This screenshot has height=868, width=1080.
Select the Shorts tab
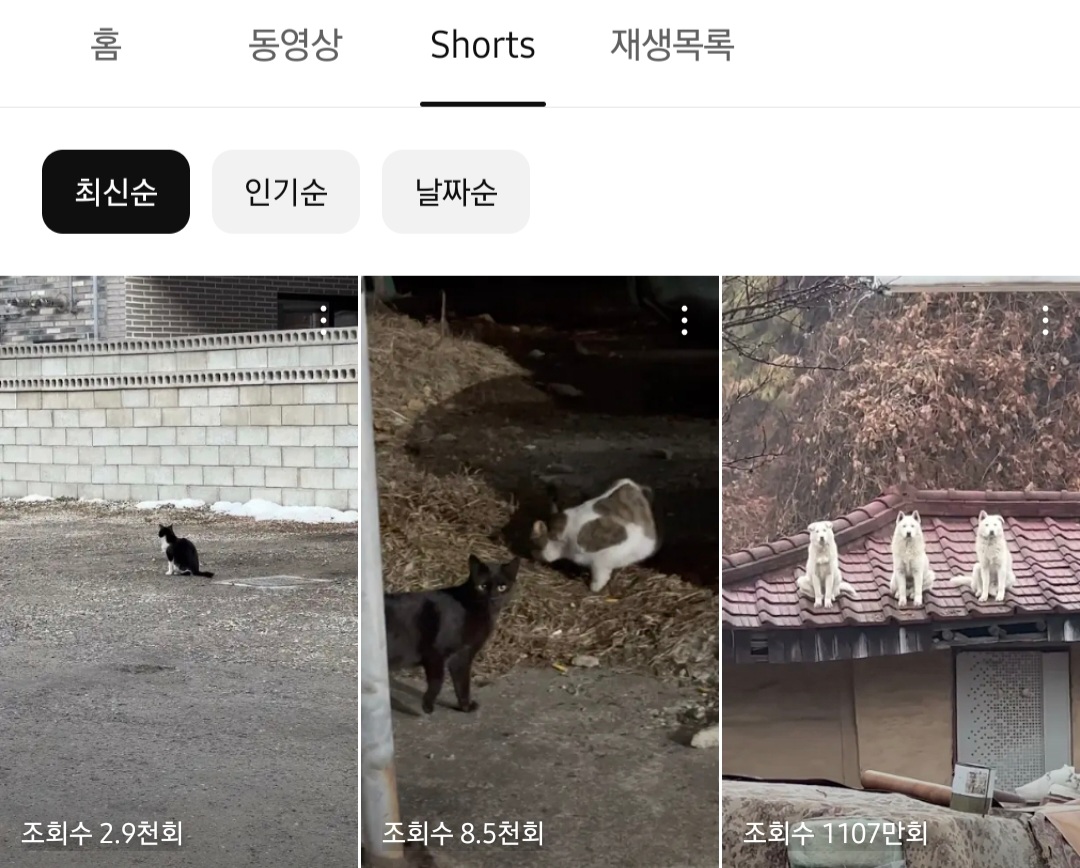coord(483,45)
